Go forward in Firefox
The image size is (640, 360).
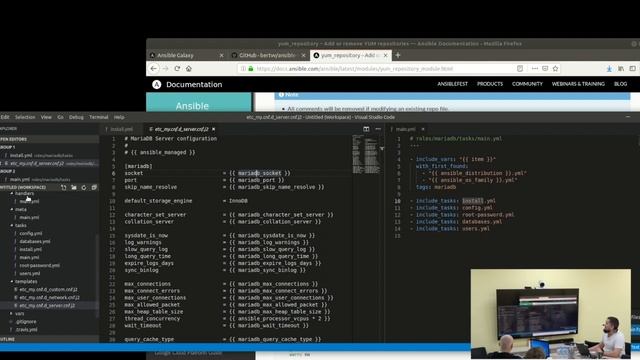click(165, 69)
